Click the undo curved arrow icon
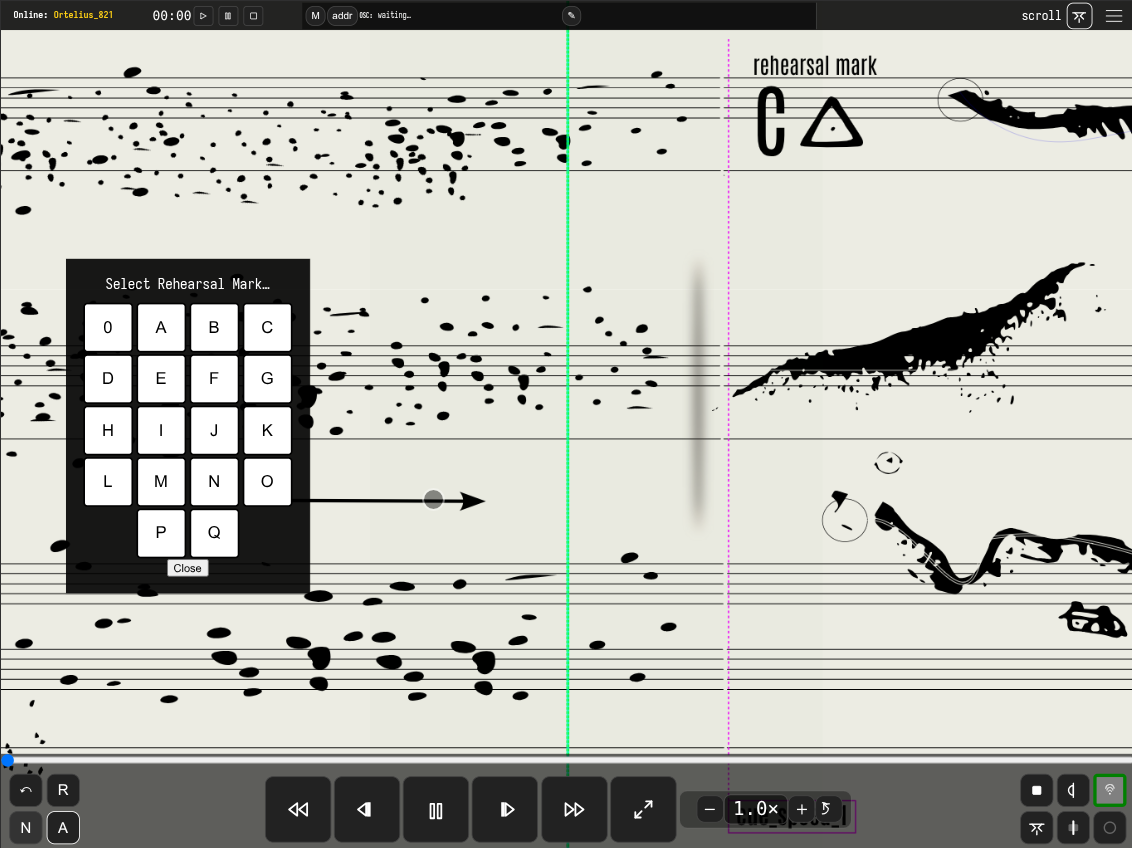This screenshot has height=848, width=1132. [x=26, y=791]
